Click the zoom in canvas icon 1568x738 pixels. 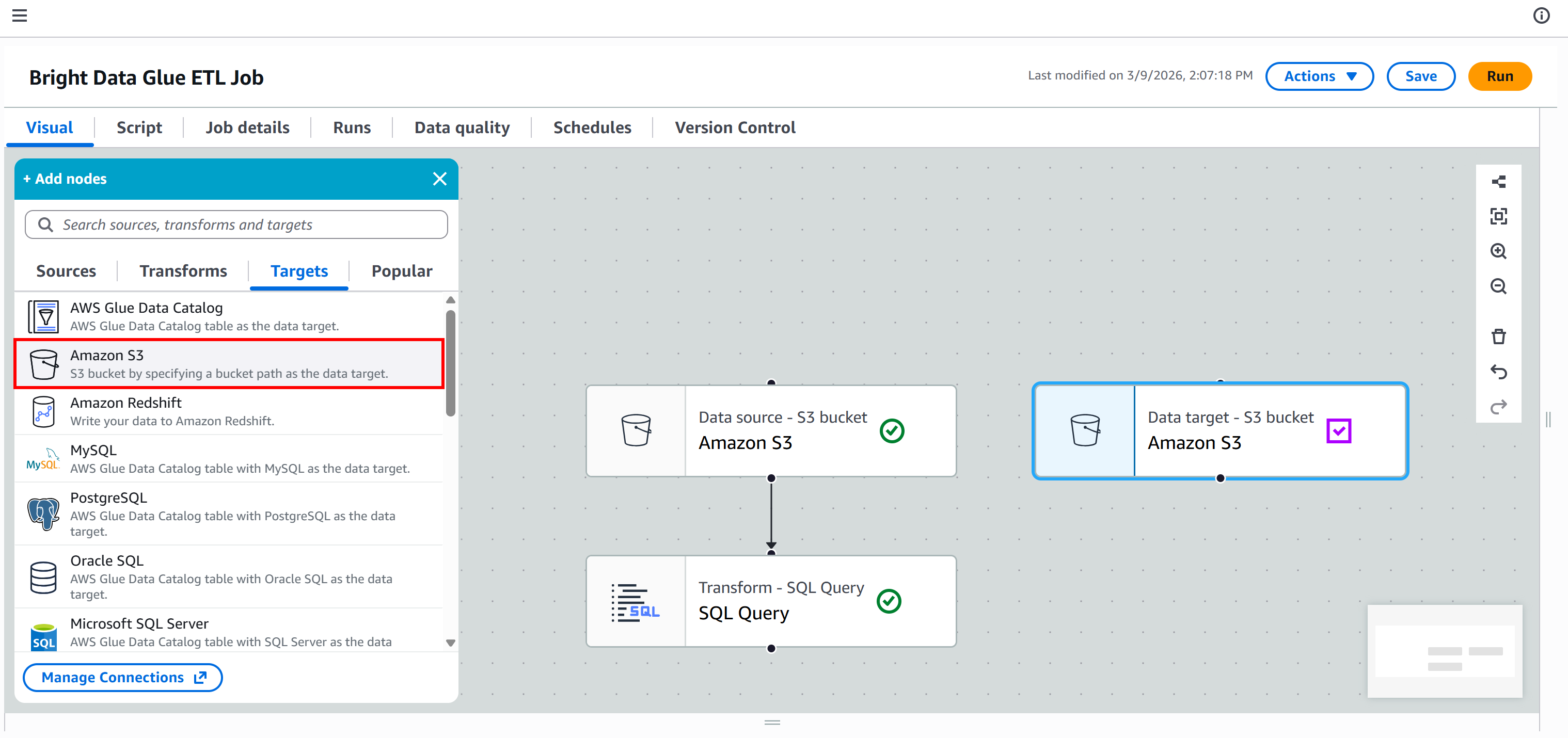point(1498,251)
